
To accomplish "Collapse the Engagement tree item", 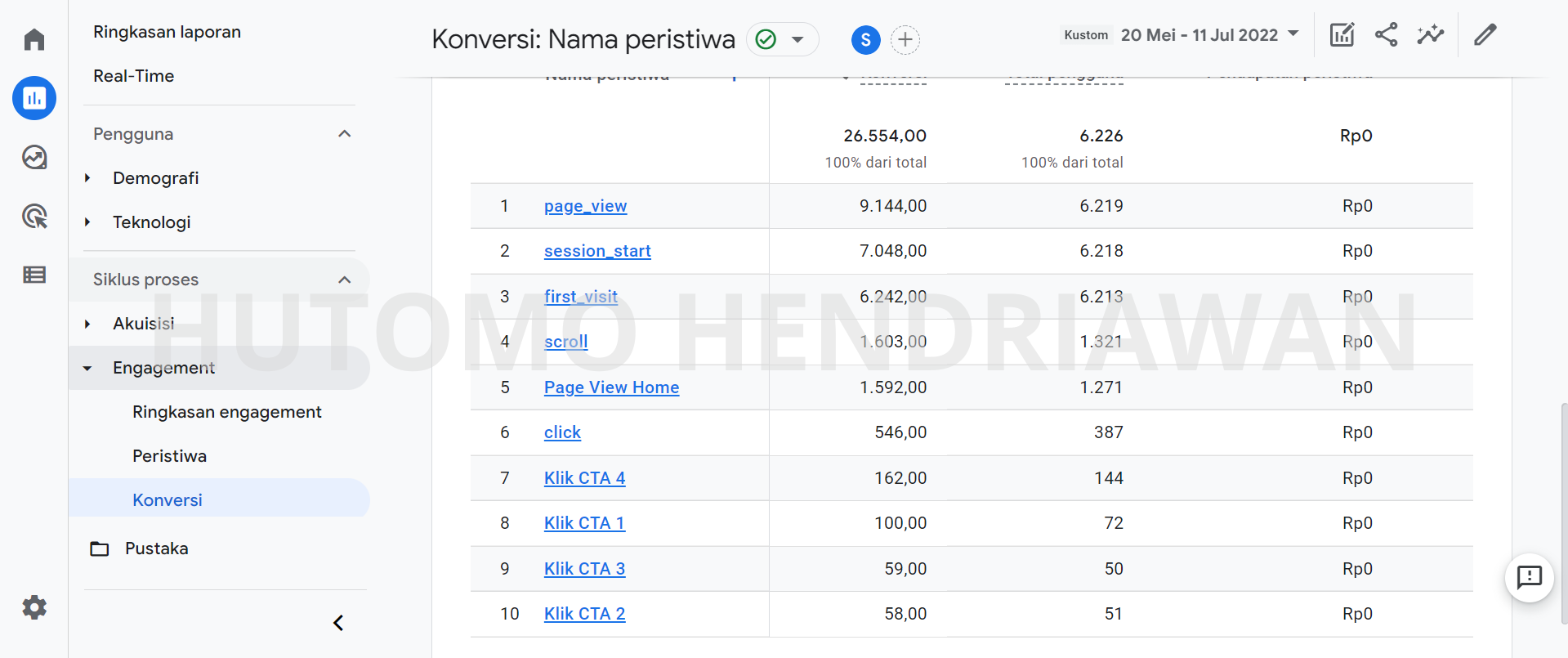I will pyautogui.click(x=87, y=368).
